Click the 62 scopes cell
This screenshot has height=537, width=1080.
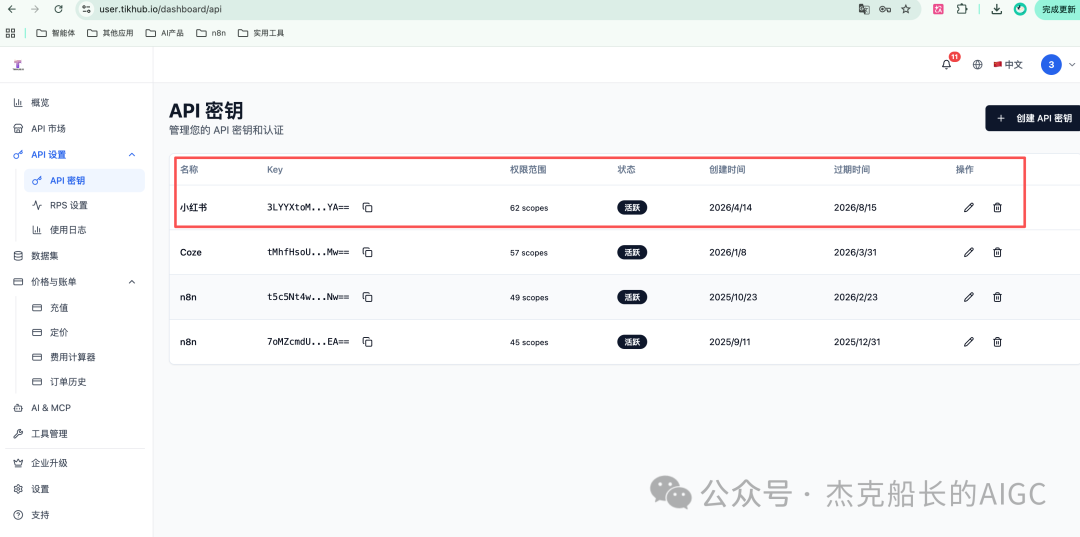pyautogui.click(x=529, y=208)
